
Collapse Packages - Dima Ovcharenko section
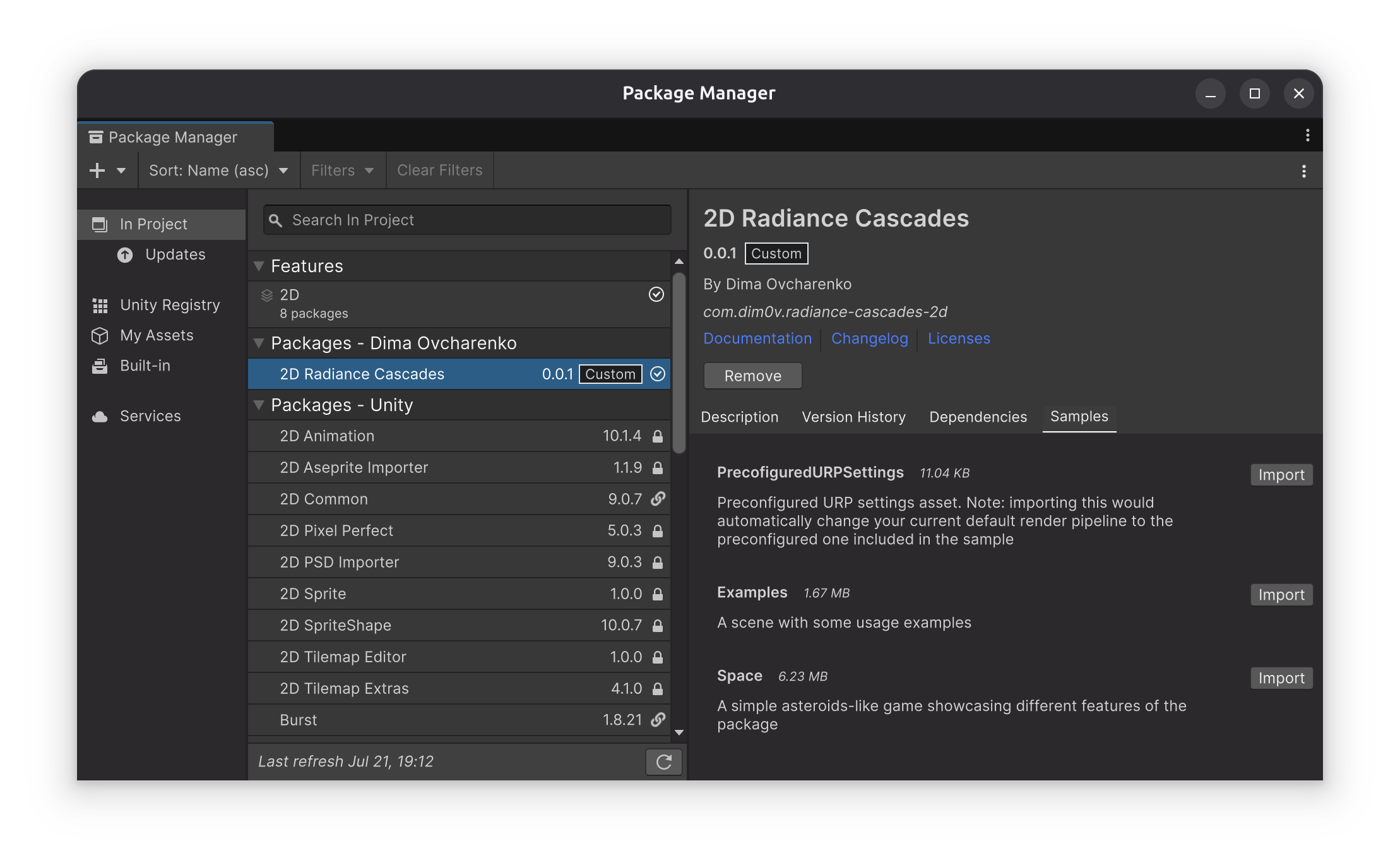pos(259,343)
